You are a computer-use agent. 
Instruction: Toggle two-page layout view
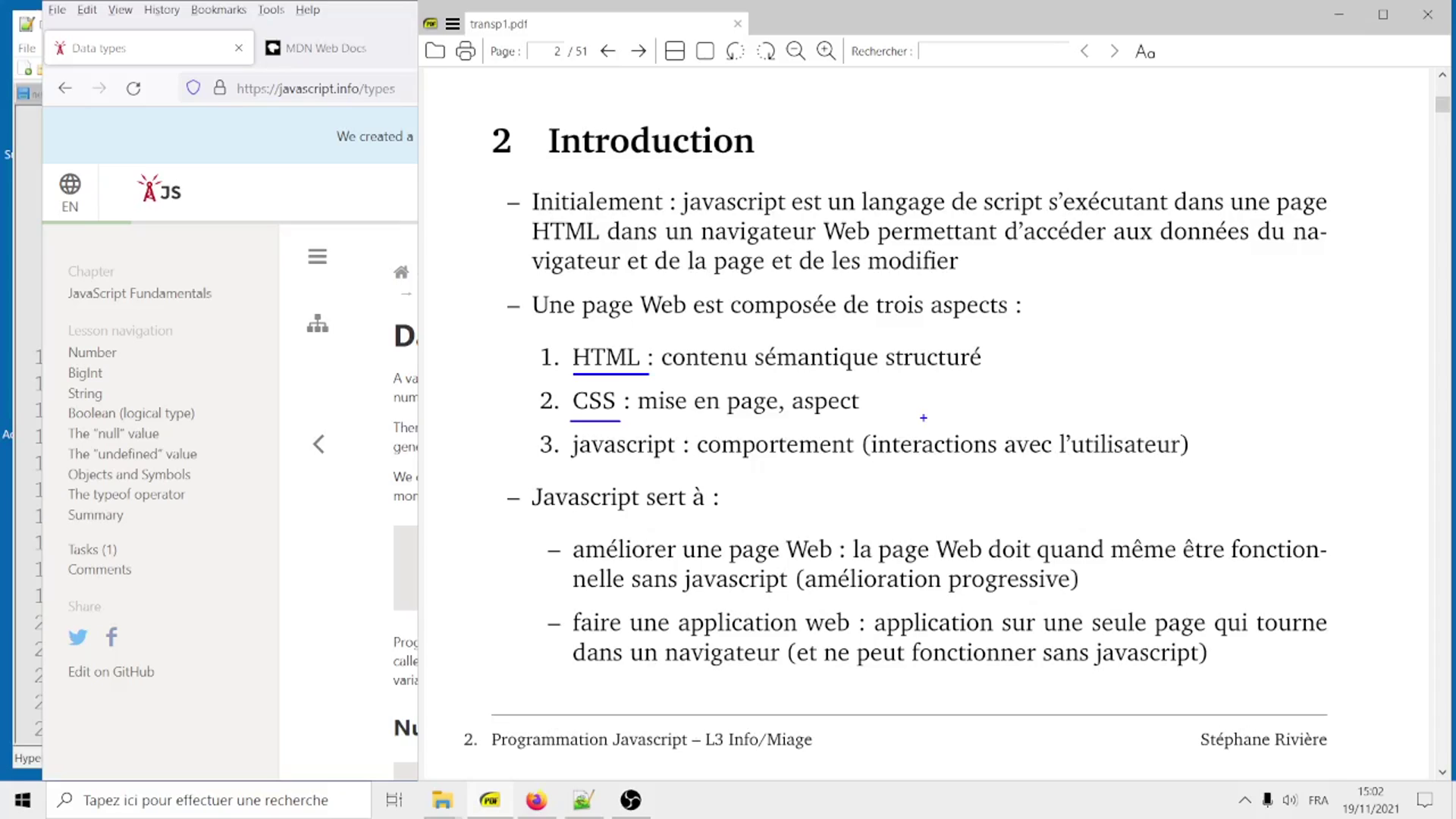(x=675, y=51)
